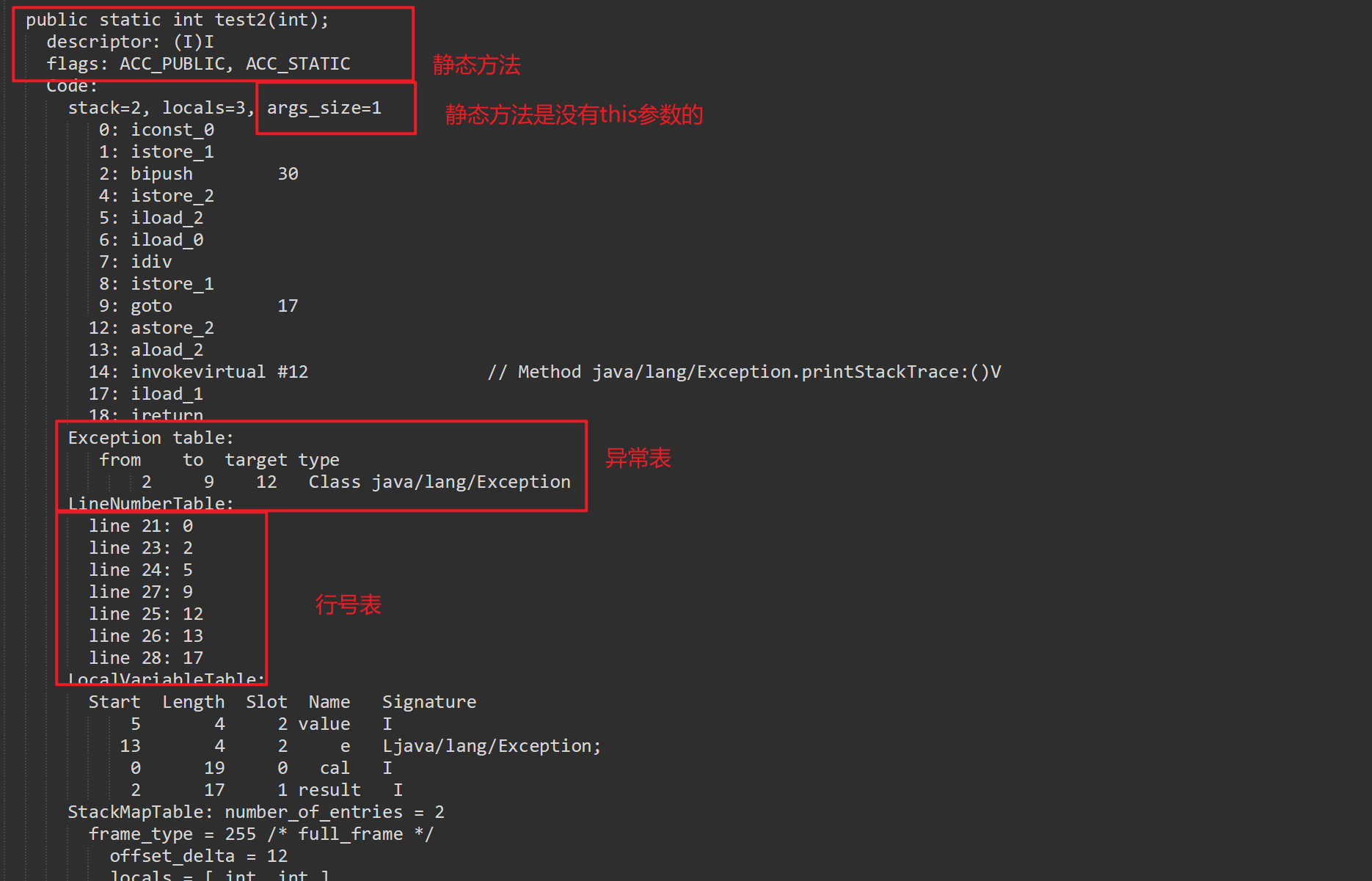1372x881 pixels.
Task: Click the result variable name
Action: 329,790
